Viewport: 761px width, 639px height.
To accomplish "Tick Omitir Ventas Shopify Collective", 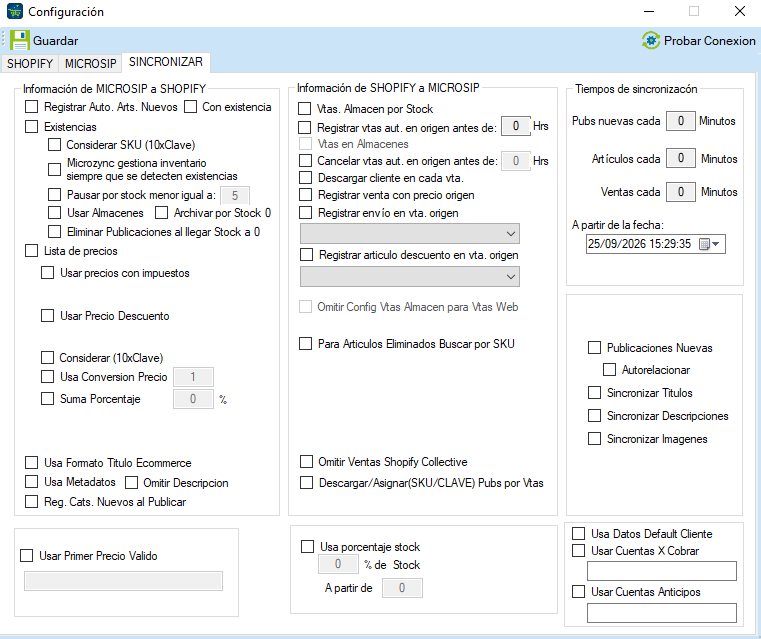I will pos(306,461).
